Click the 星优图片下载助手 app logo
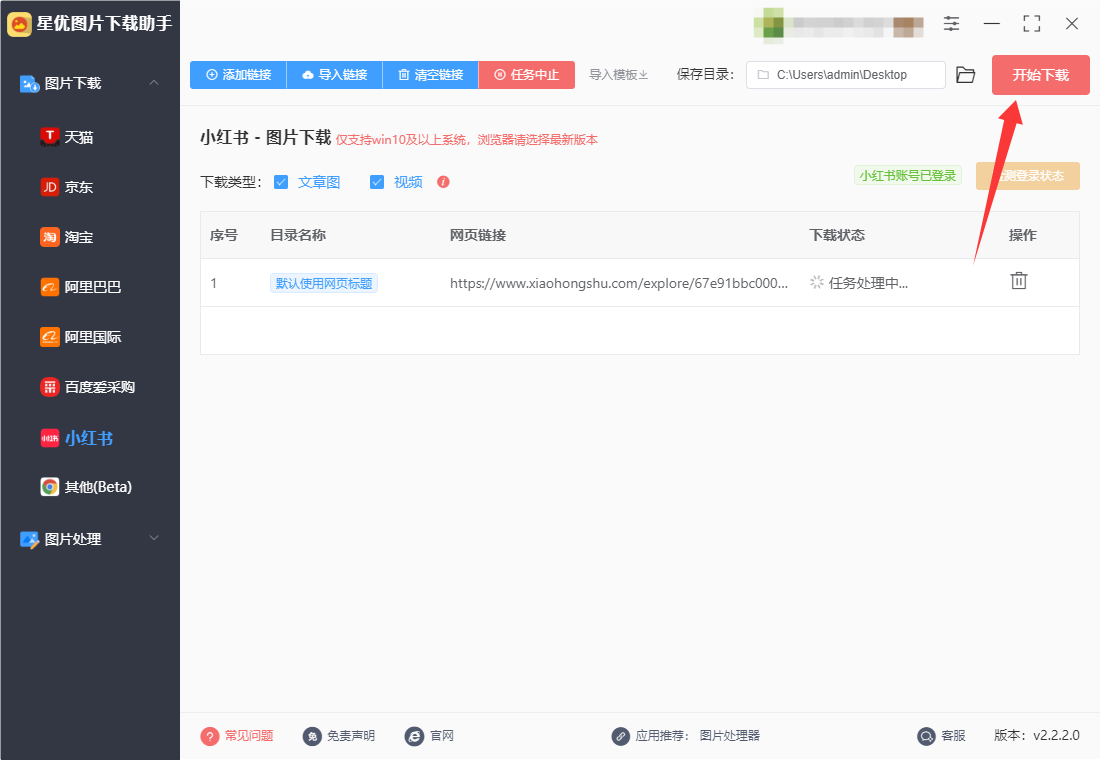The image size is (1100, 760). tap(20, 24)
